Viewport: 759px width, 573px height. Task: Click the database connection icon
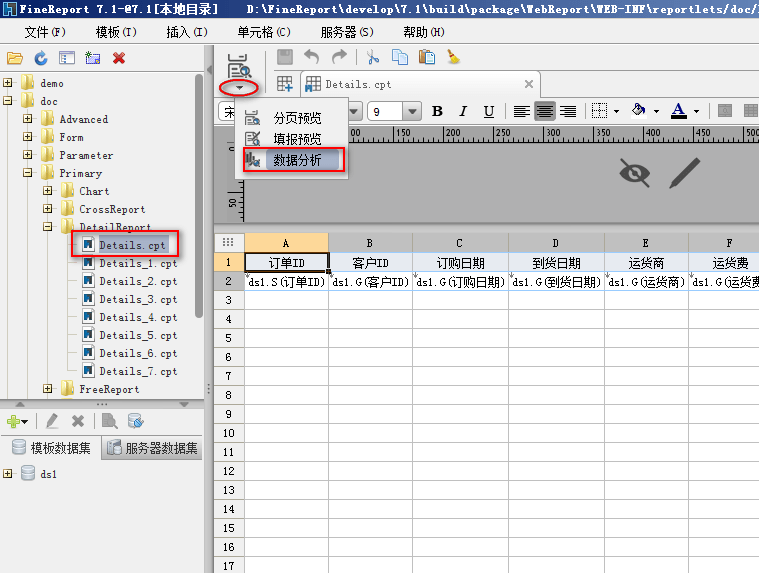tap(136, 422)
